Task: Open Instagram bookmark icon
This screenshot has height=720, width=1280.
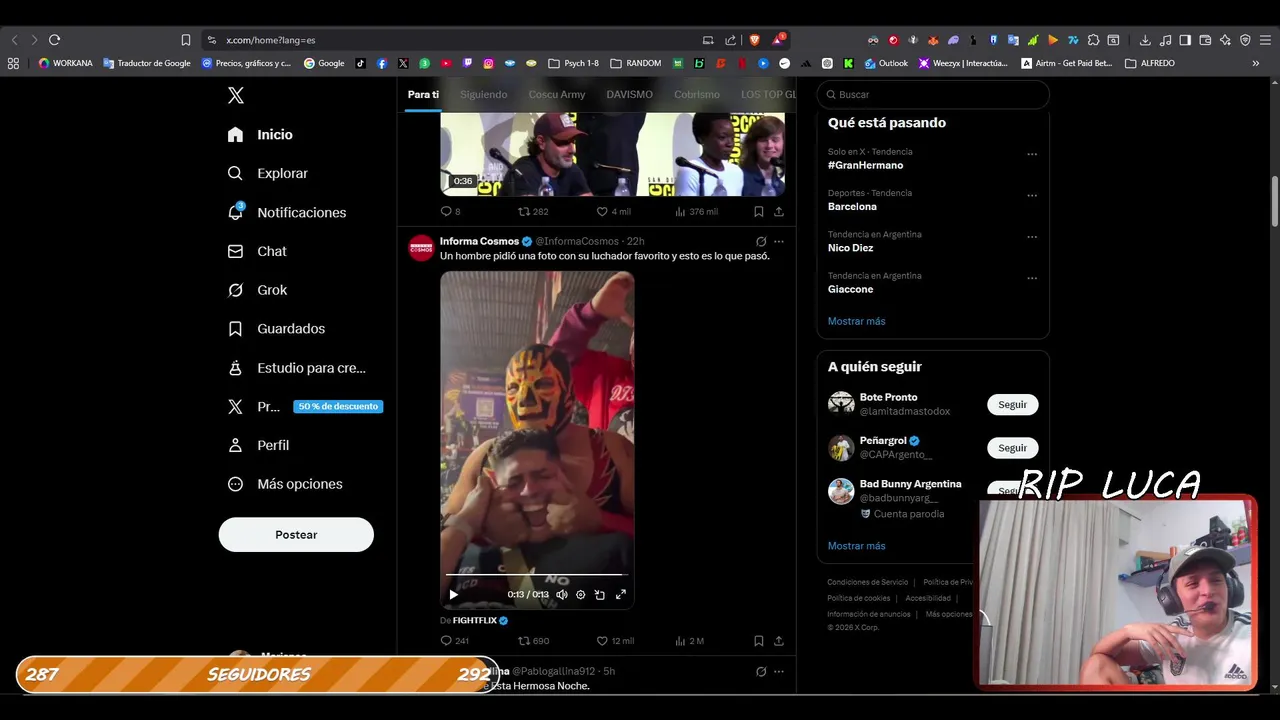Action: click(x=489, y=63)
